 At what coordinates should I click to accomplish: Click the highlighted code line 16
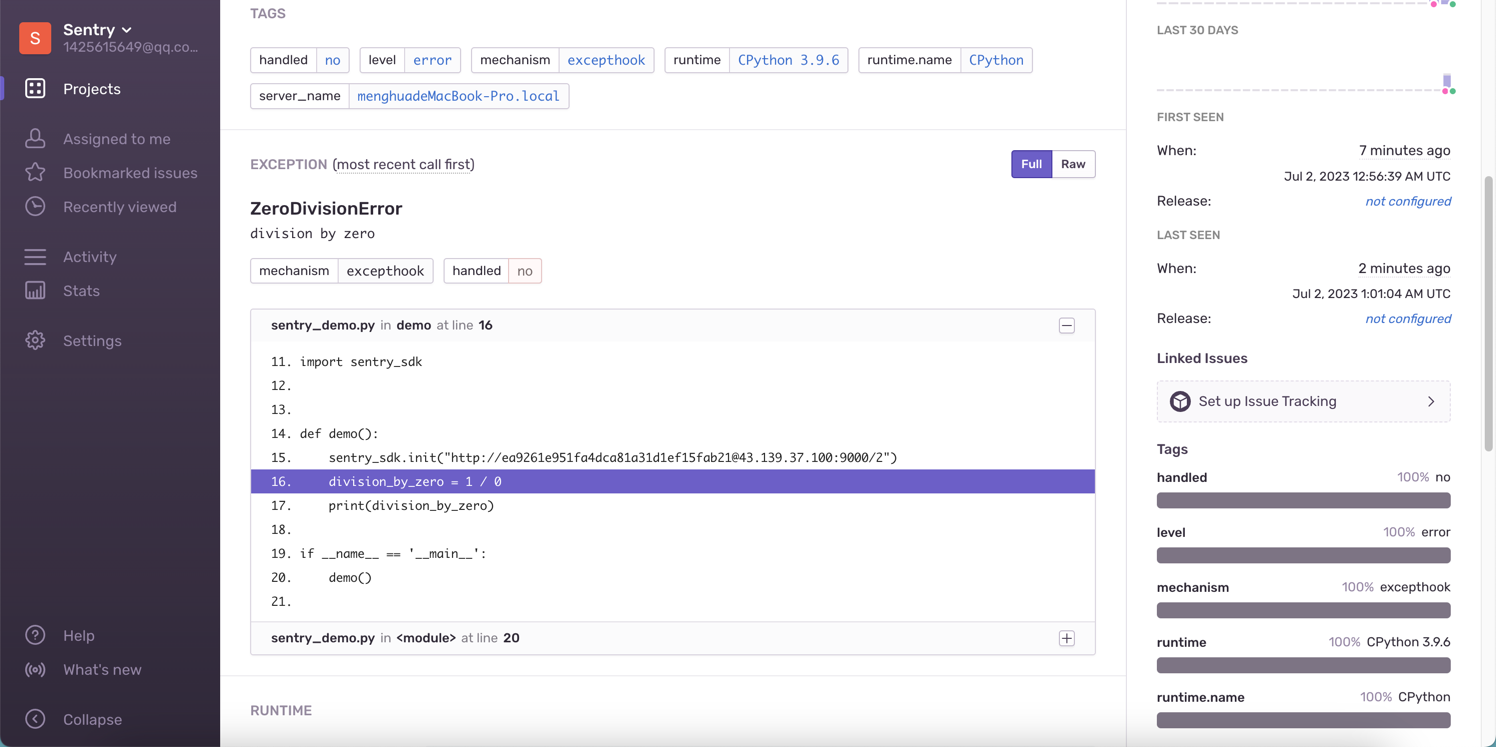673,482
